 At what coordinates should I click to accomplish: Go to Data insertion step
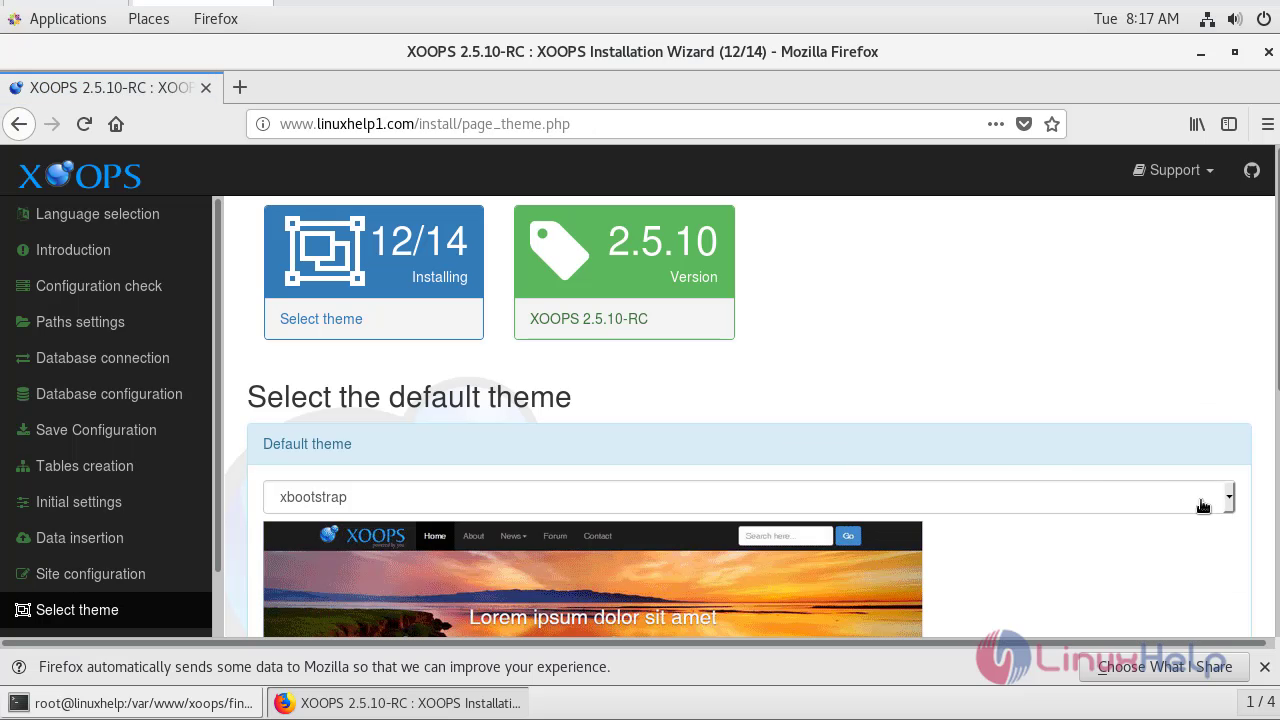(80, 538)
